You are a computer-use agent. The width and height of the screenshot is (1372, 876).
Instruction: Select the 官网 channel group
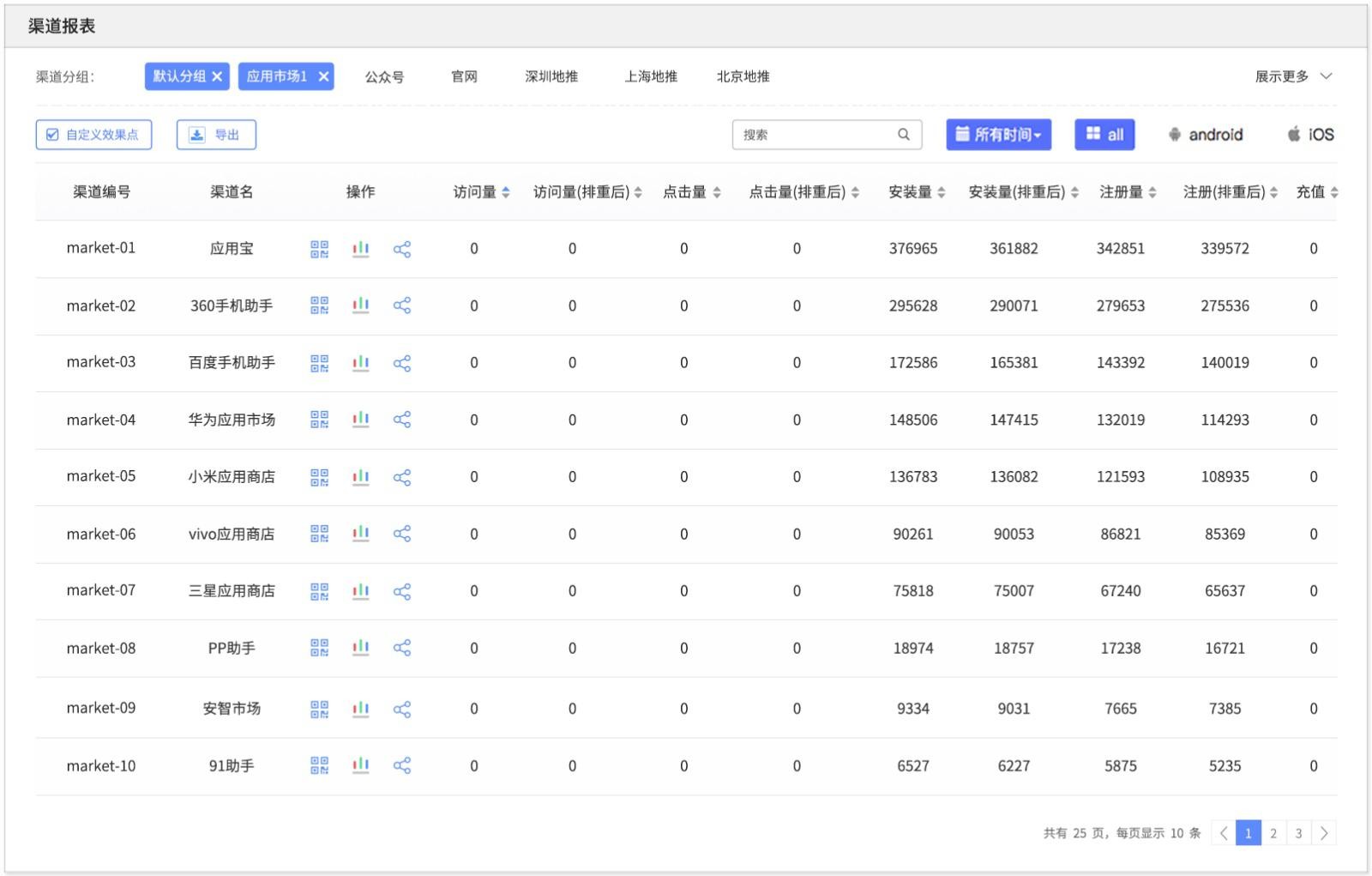(464, 76)
